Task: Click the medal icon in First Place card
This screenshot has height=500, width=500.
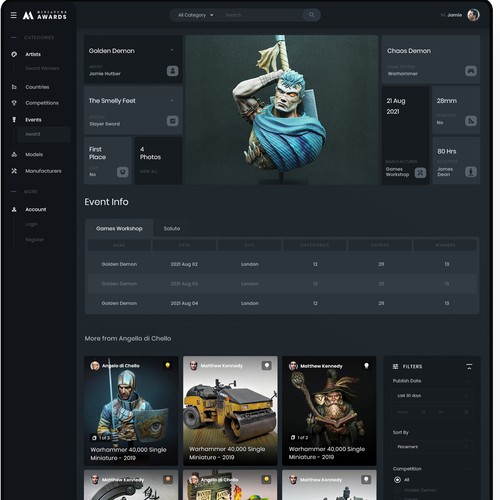Action: pos(123,172)
